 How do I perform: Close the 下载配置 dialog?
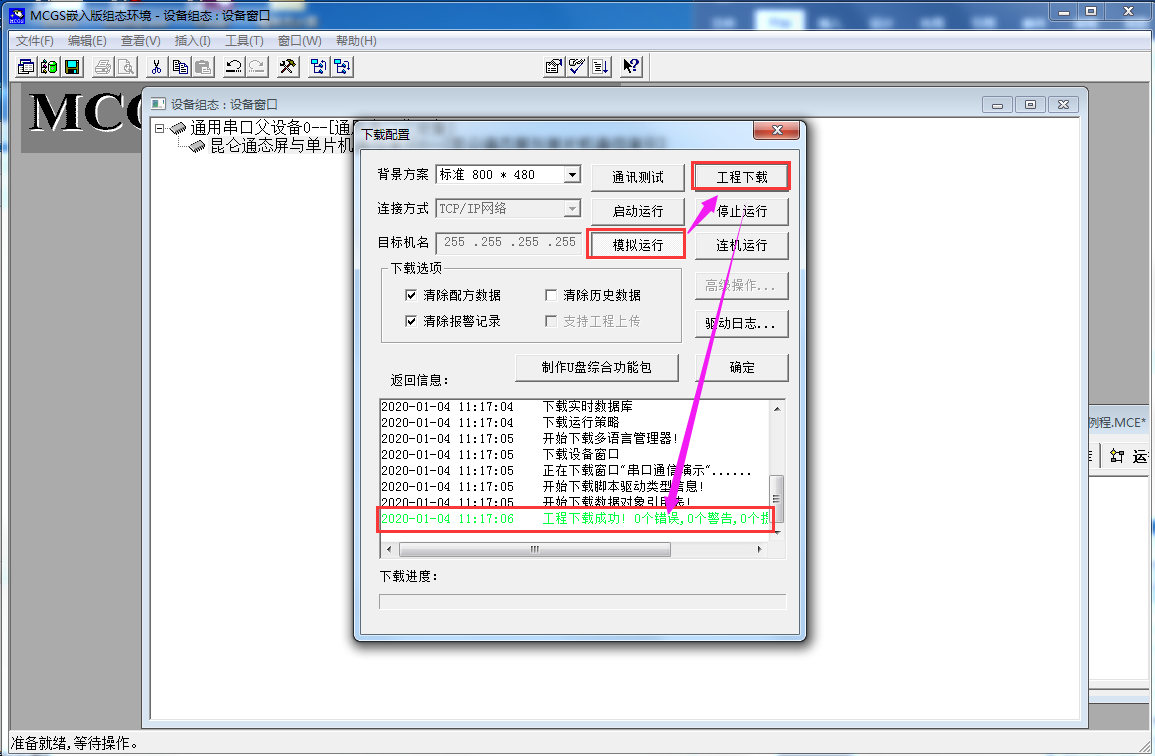[x=776, y=130]
